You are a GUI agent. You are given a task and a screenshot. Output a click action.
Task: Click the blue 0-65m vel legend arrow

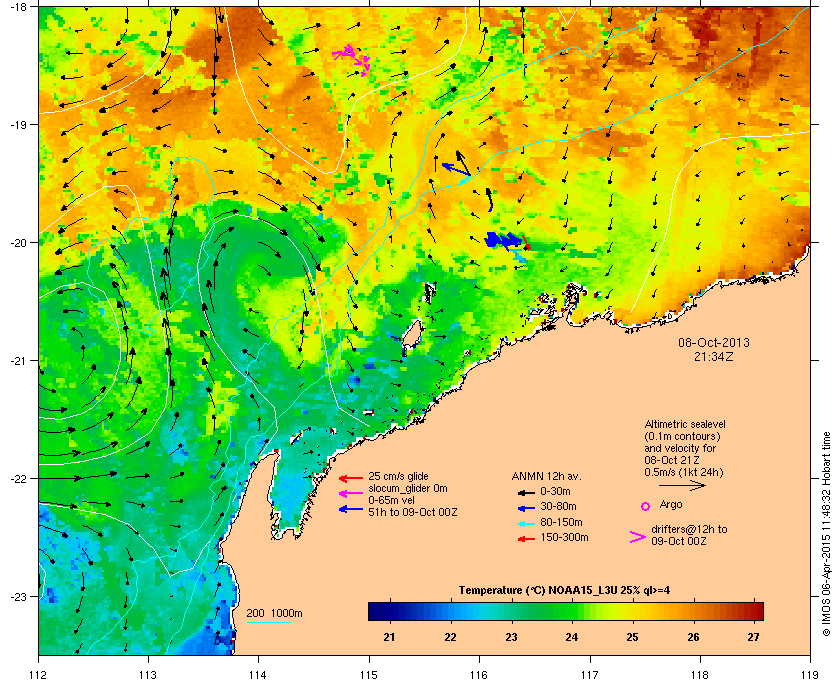tap(351, 509)
